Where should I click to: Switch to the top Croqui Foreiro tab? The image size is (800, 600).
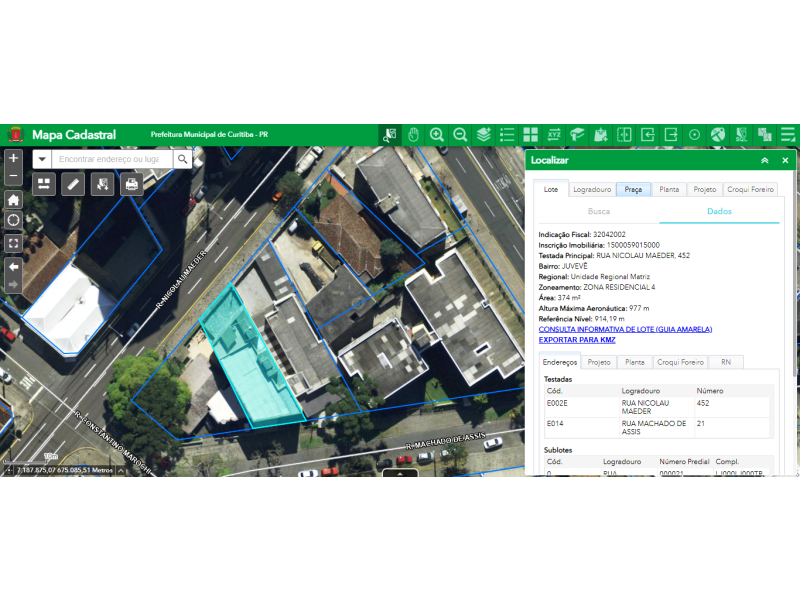[x=750, y=189]
